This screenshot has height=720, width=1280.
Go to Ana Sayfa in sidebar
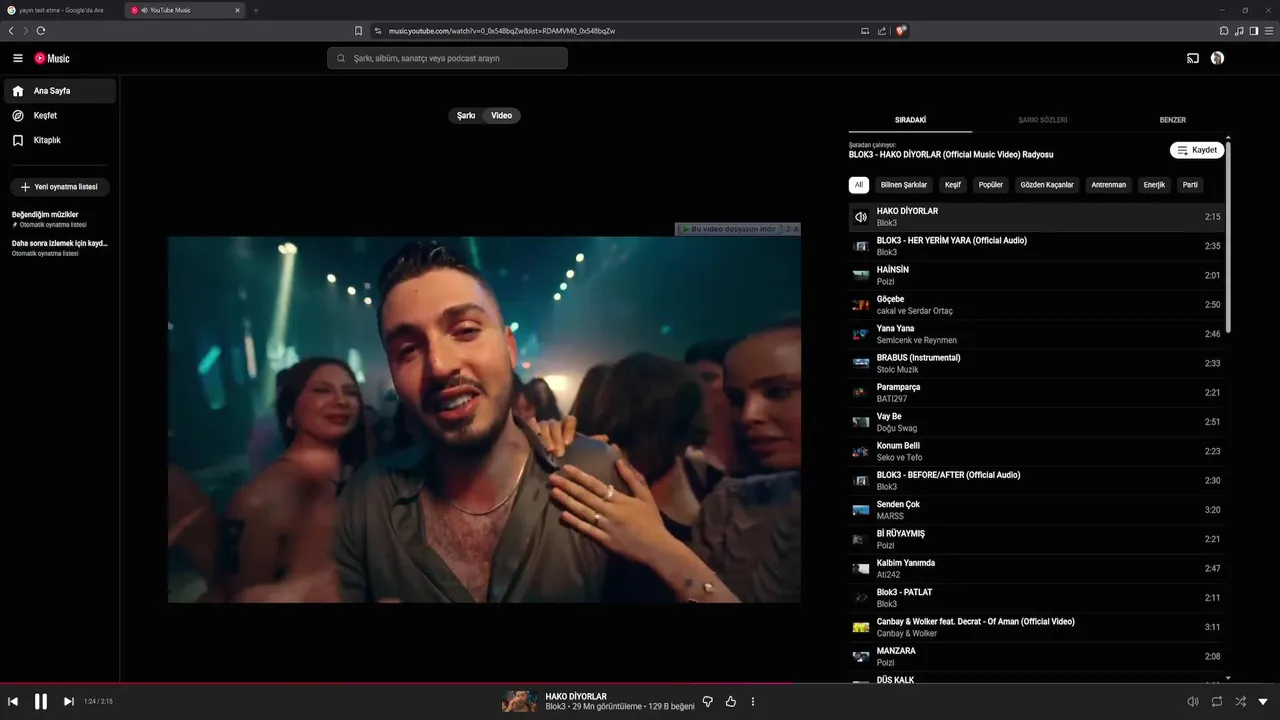[x=60, y=91]
